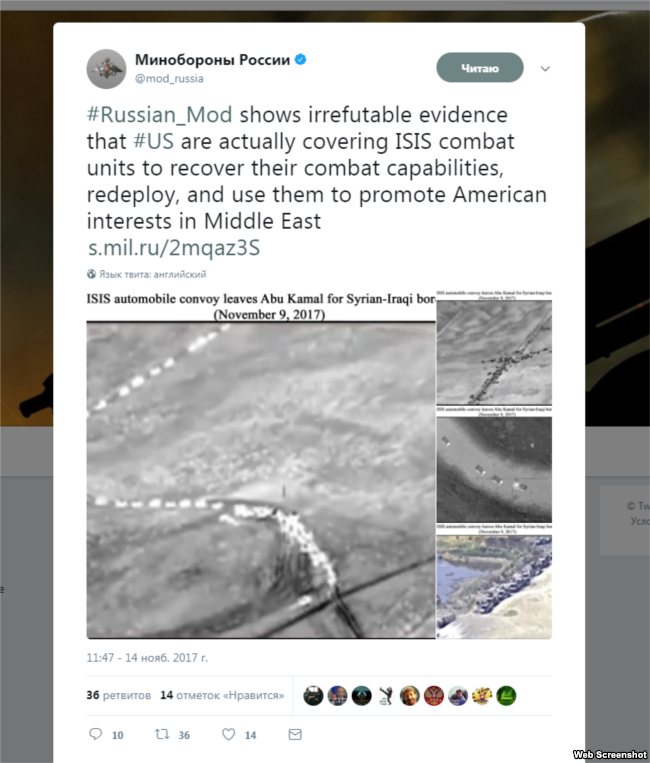Click the blue verified badge
The width and height of the screenshot is (650, 763).
[x=301, y=59]
